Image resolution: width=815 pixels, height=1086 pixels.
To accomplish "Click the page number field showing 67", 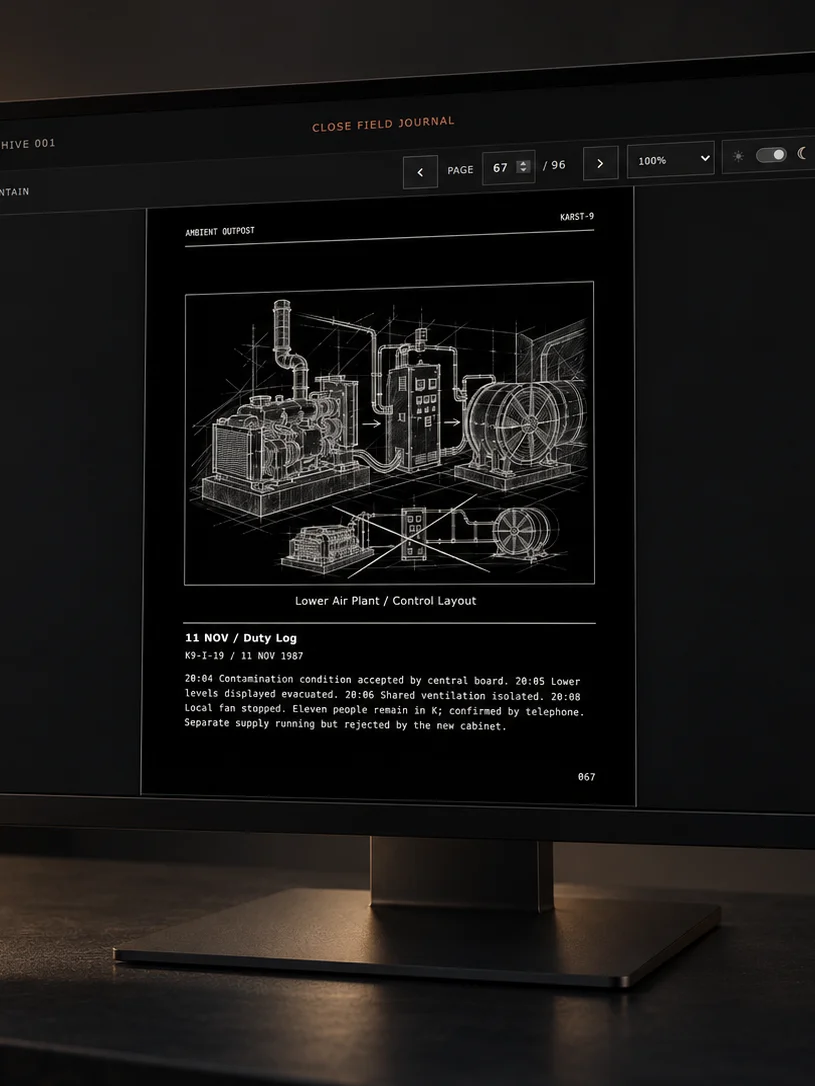I will (x=508, y=167).
